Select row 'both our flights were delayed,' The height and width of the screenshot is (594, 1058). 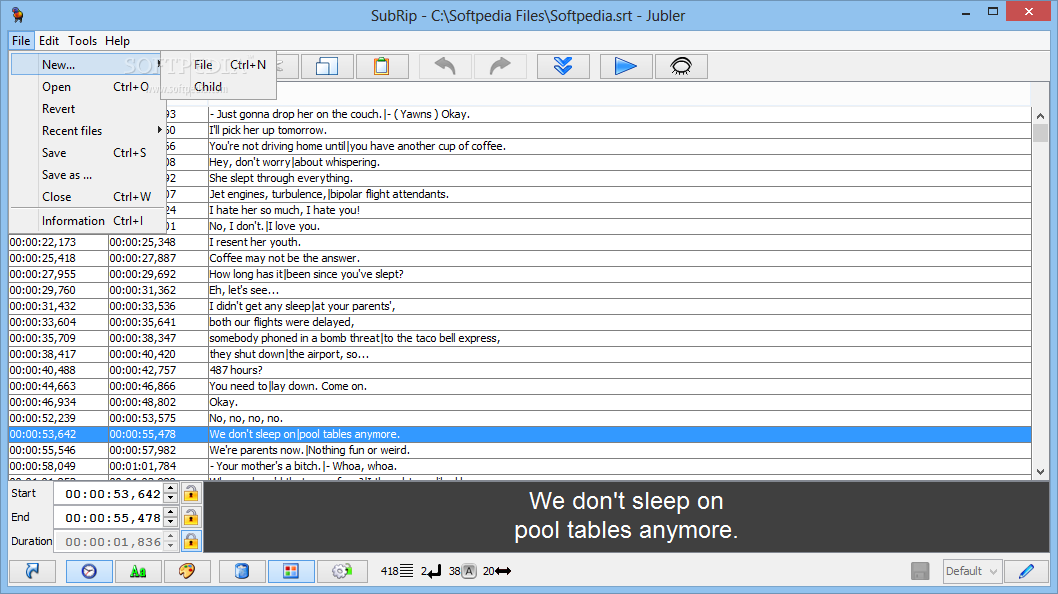click(x=520, y=322)
